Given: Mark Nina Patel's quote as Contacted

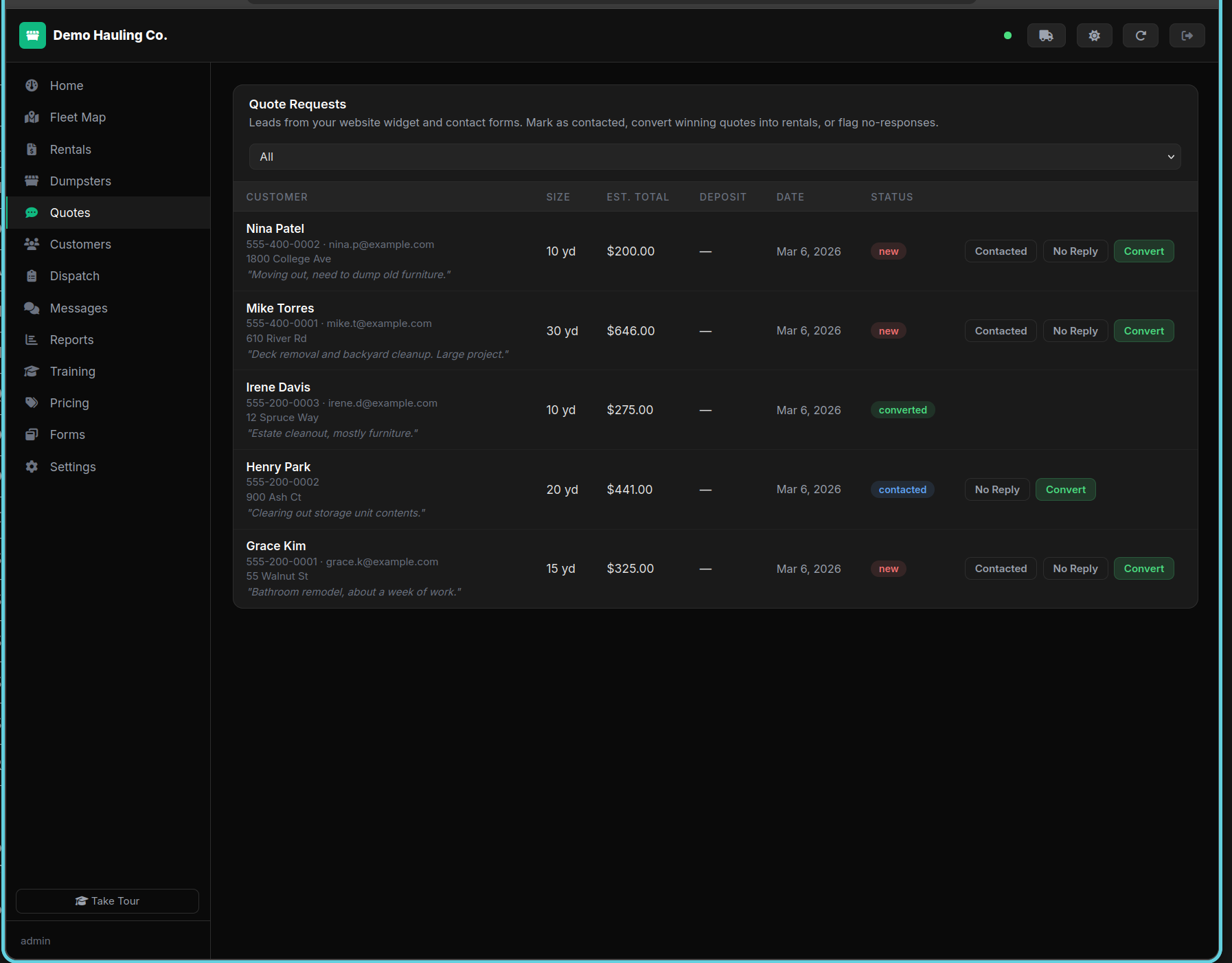Looking at the screenshot, I should (1000, 251).
